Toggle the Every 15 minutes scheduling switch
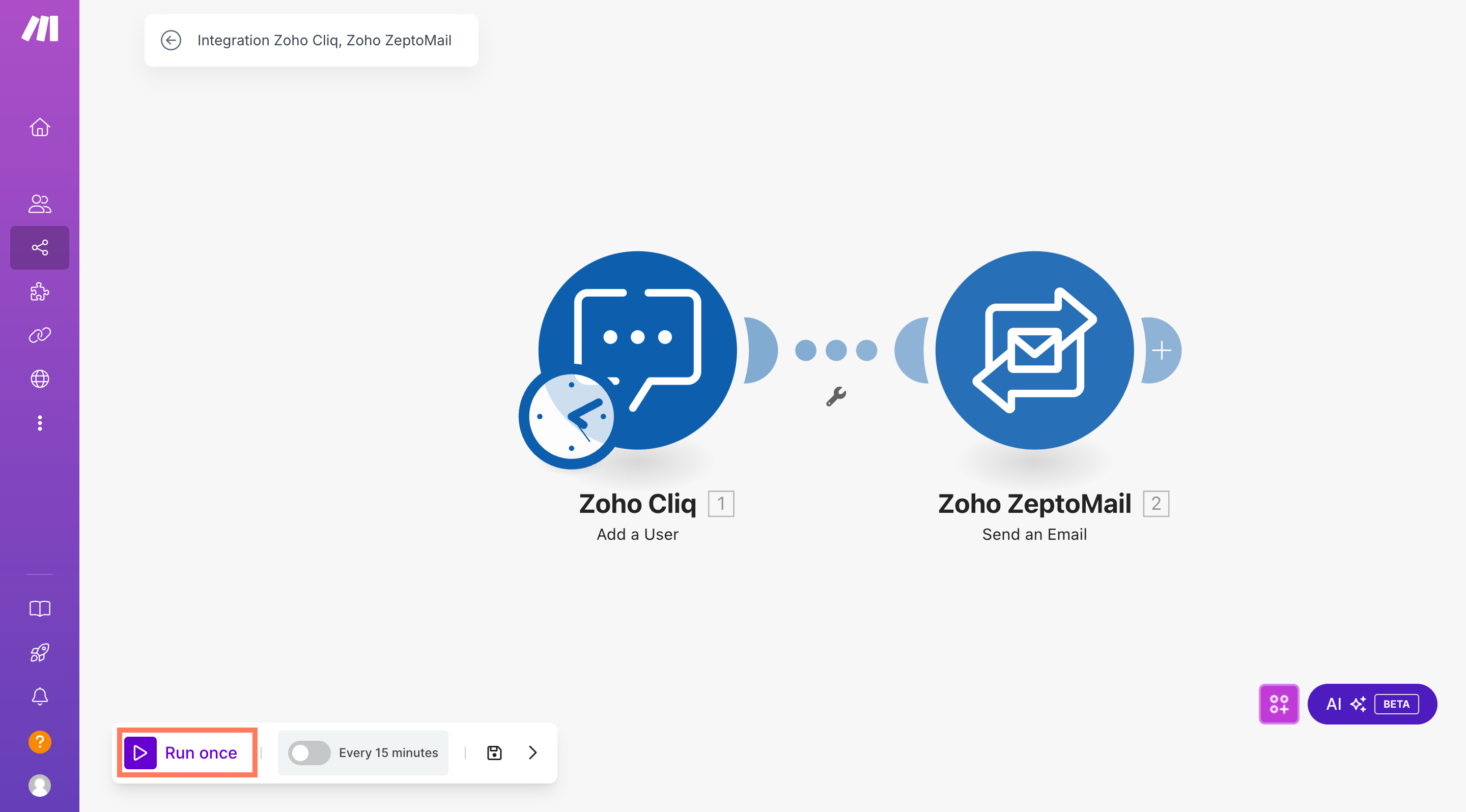This screenshot has width=1466, height=812. [x=309, y=752]
